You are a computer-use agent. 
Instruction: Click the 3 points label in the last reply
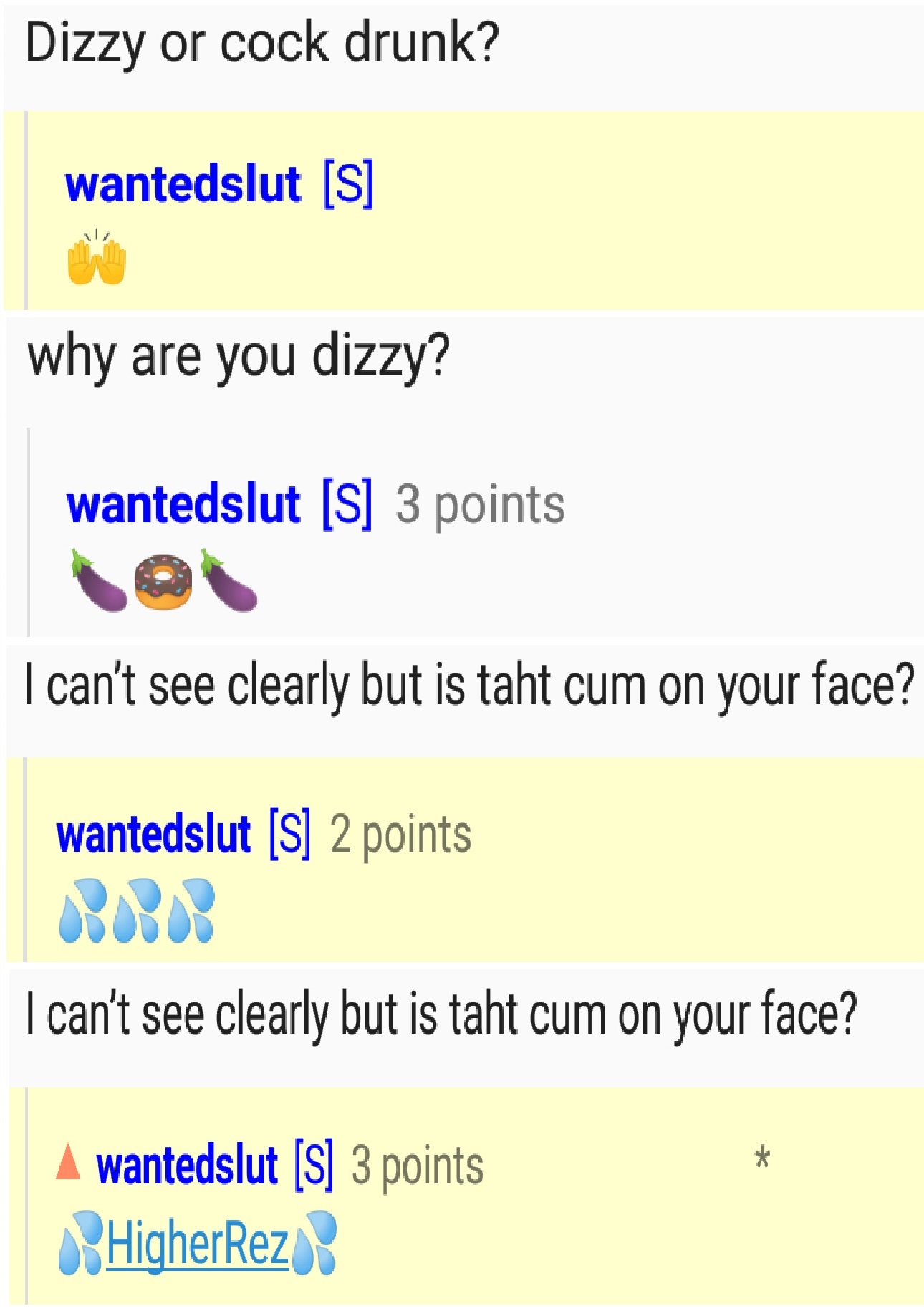click(418, 1166)
